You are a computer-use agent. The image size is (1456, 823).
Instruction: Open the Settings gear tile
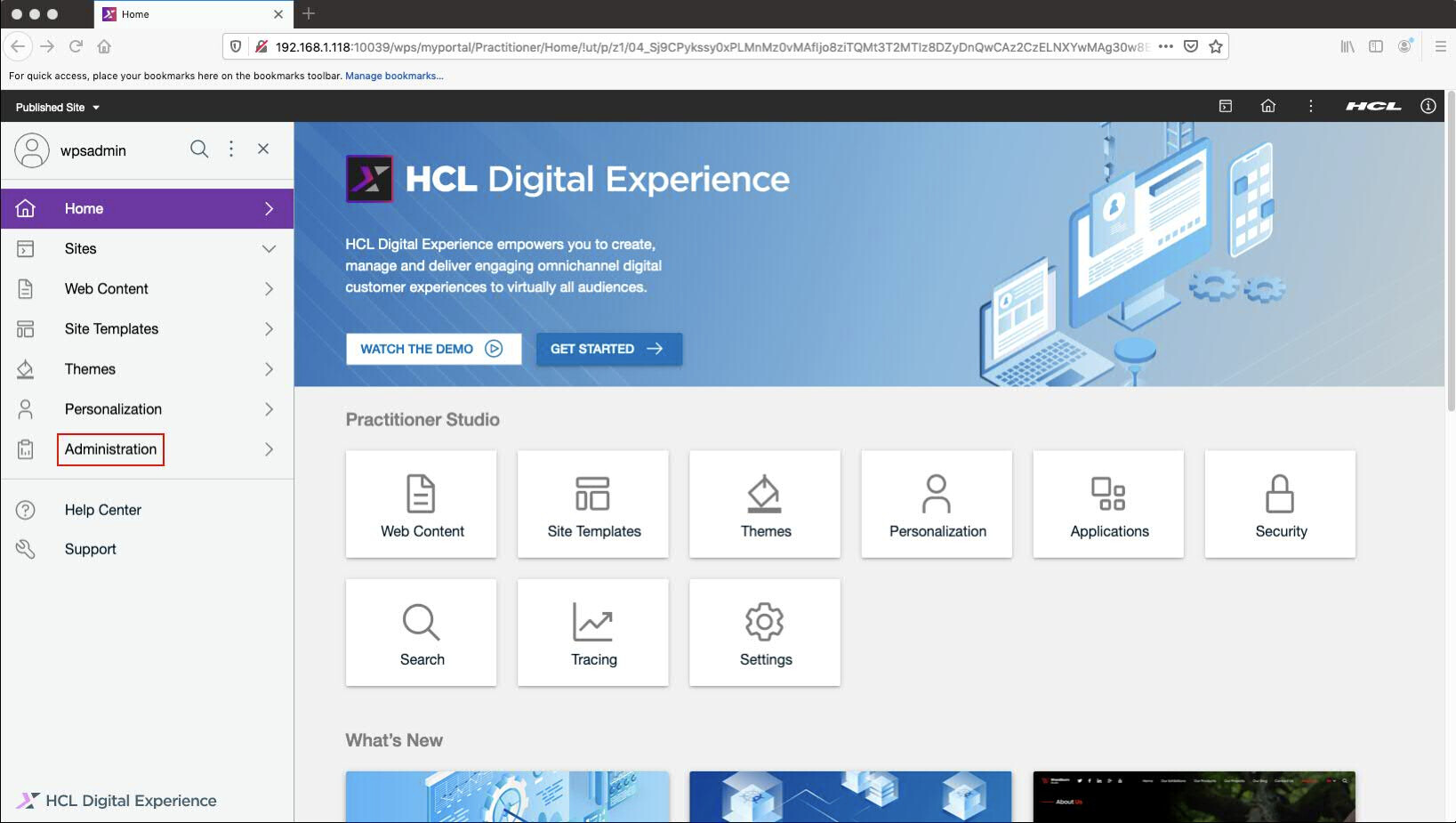click(x=765, y=633)
